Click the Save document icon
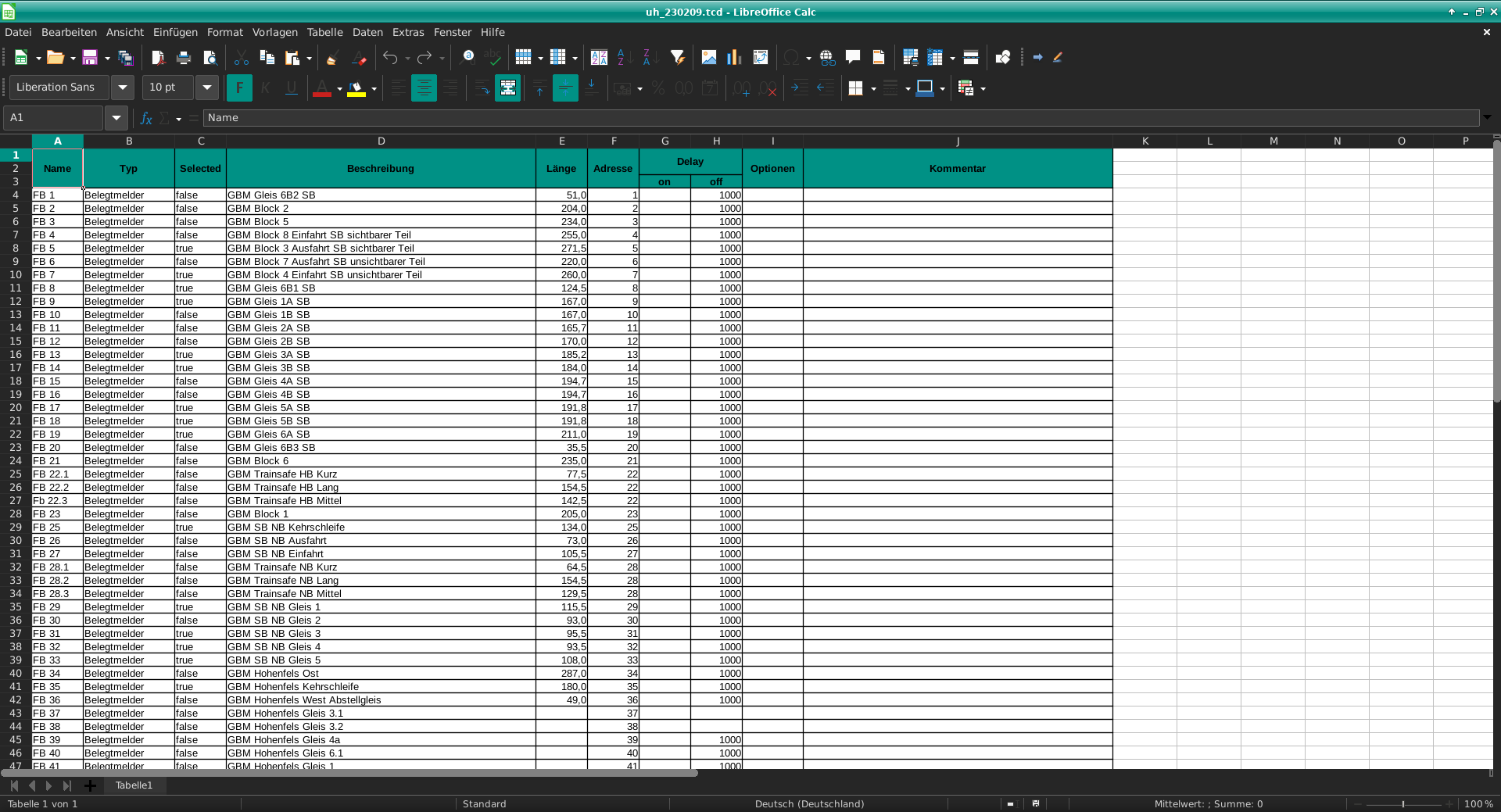The image size is (1501, 812). (x=89, y=58)
